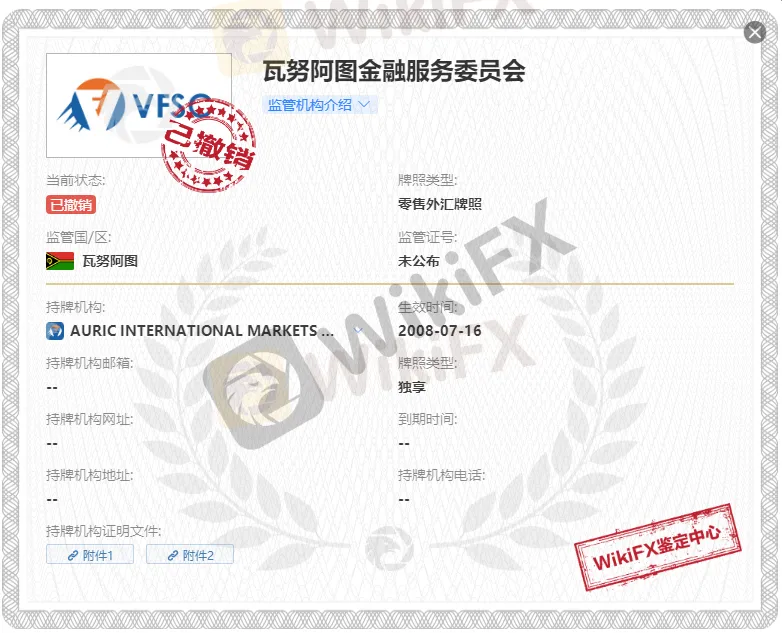The height and width of the screenshot is (633, 782).
Task: Click the red 已撤销 status badge
Action: [x=71, y=205]
